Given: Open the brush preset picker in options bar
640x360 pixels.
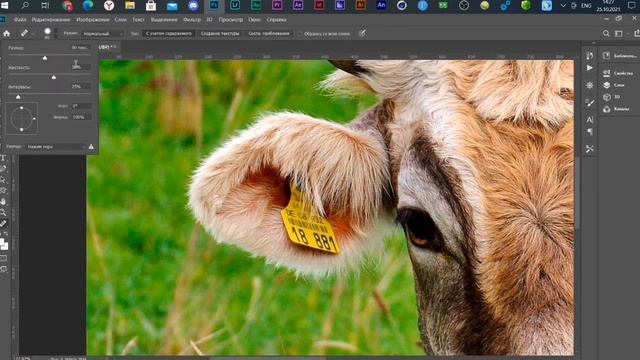Looking at the screenshot, I should [x=47, y=33].
